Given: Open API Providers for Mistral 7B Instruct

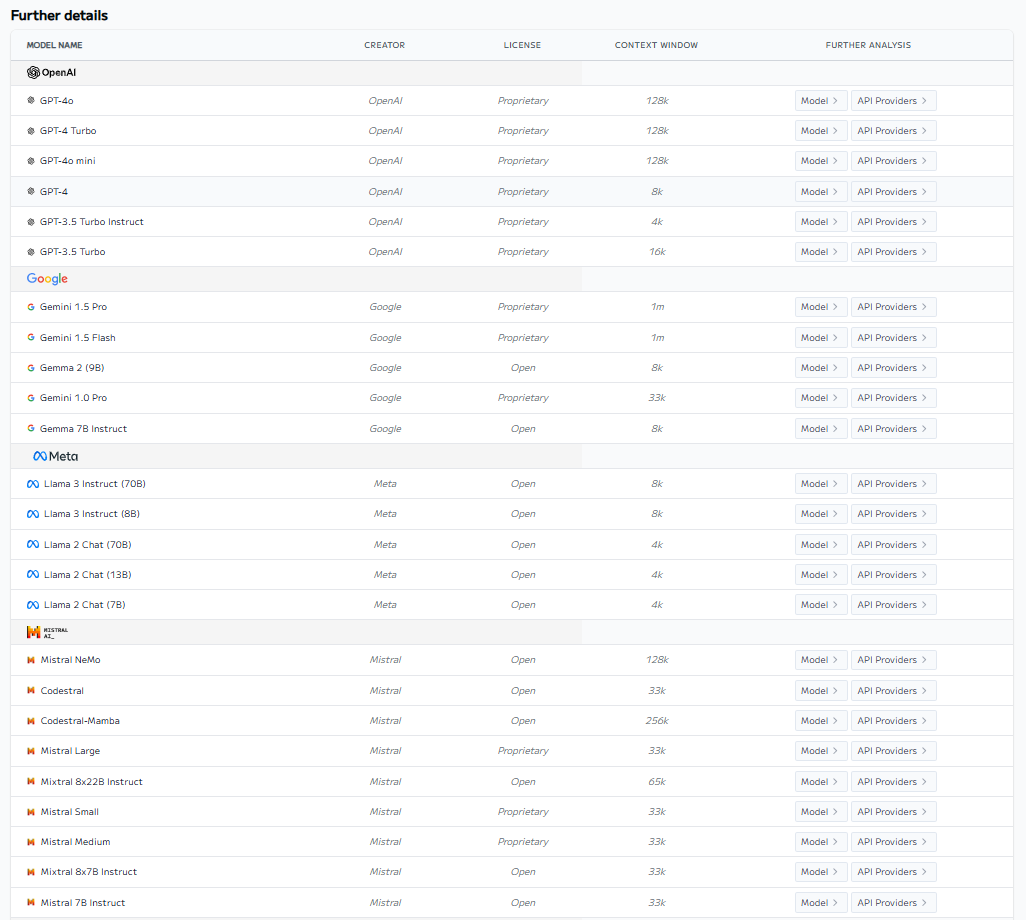Looking at the screenshot, I should coord(894,902).
